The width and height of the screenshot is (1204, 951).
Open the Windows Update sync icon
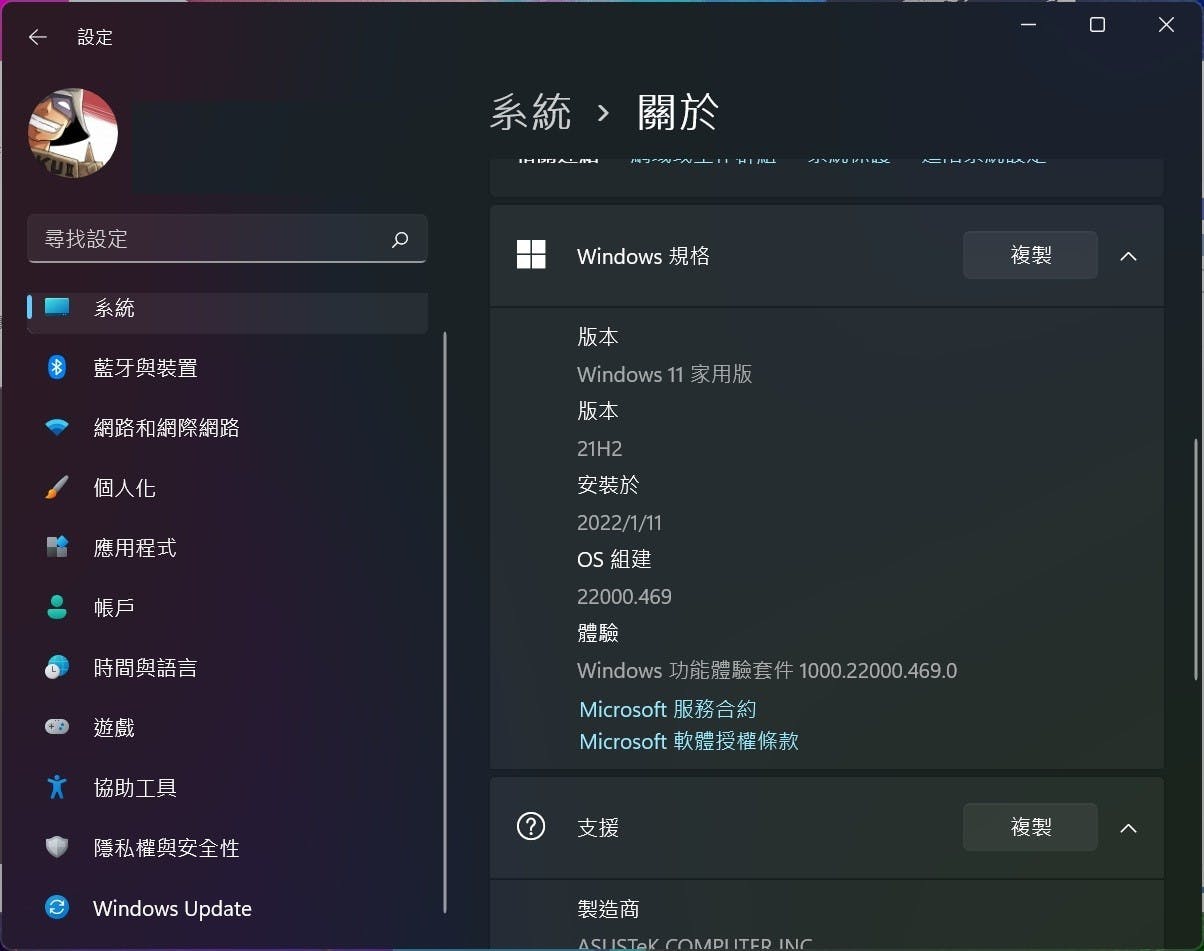click(x=57, y=908)
